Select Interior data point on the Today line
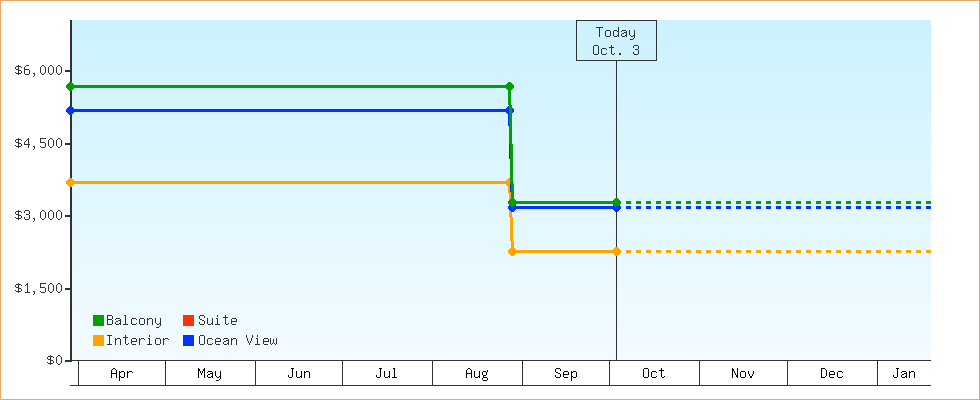The height and width of the screenshot is (400, 980). coord(616,251)
